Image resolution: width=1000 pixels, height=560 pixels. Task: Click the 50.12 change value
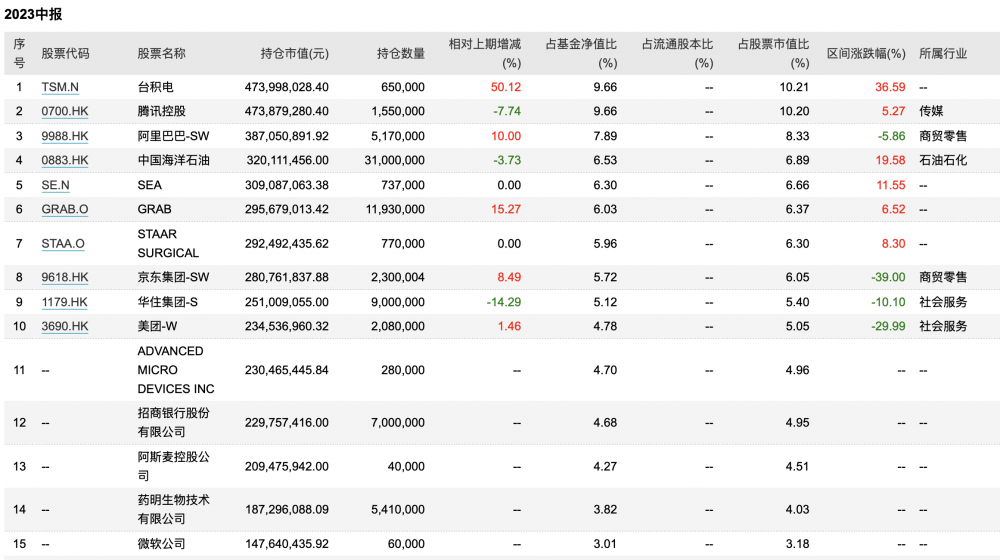[x=506, y=87]
